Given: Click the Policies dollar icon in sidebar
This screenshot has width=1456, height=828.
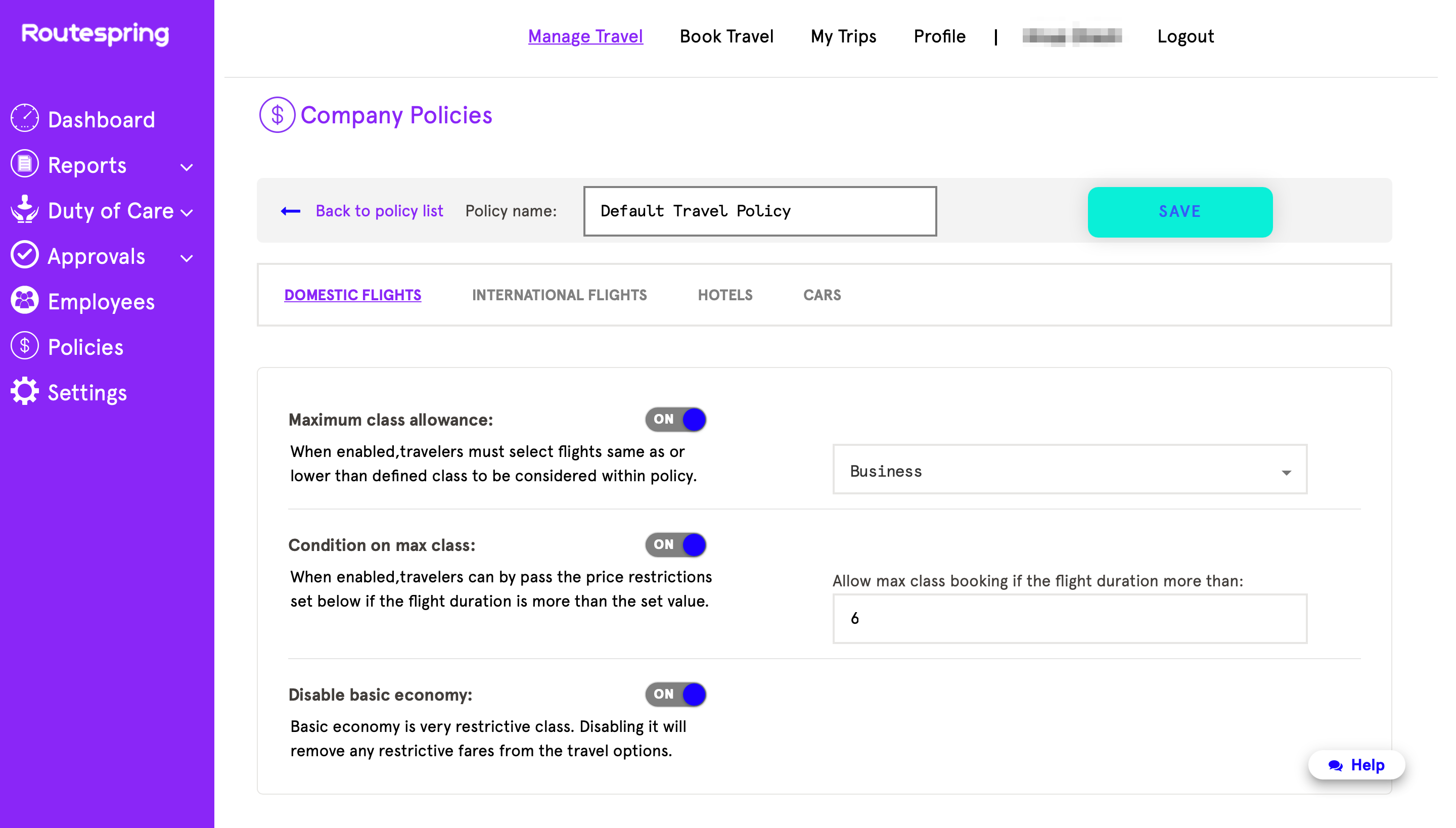Looking at the screenshot, I should point(24,346).
